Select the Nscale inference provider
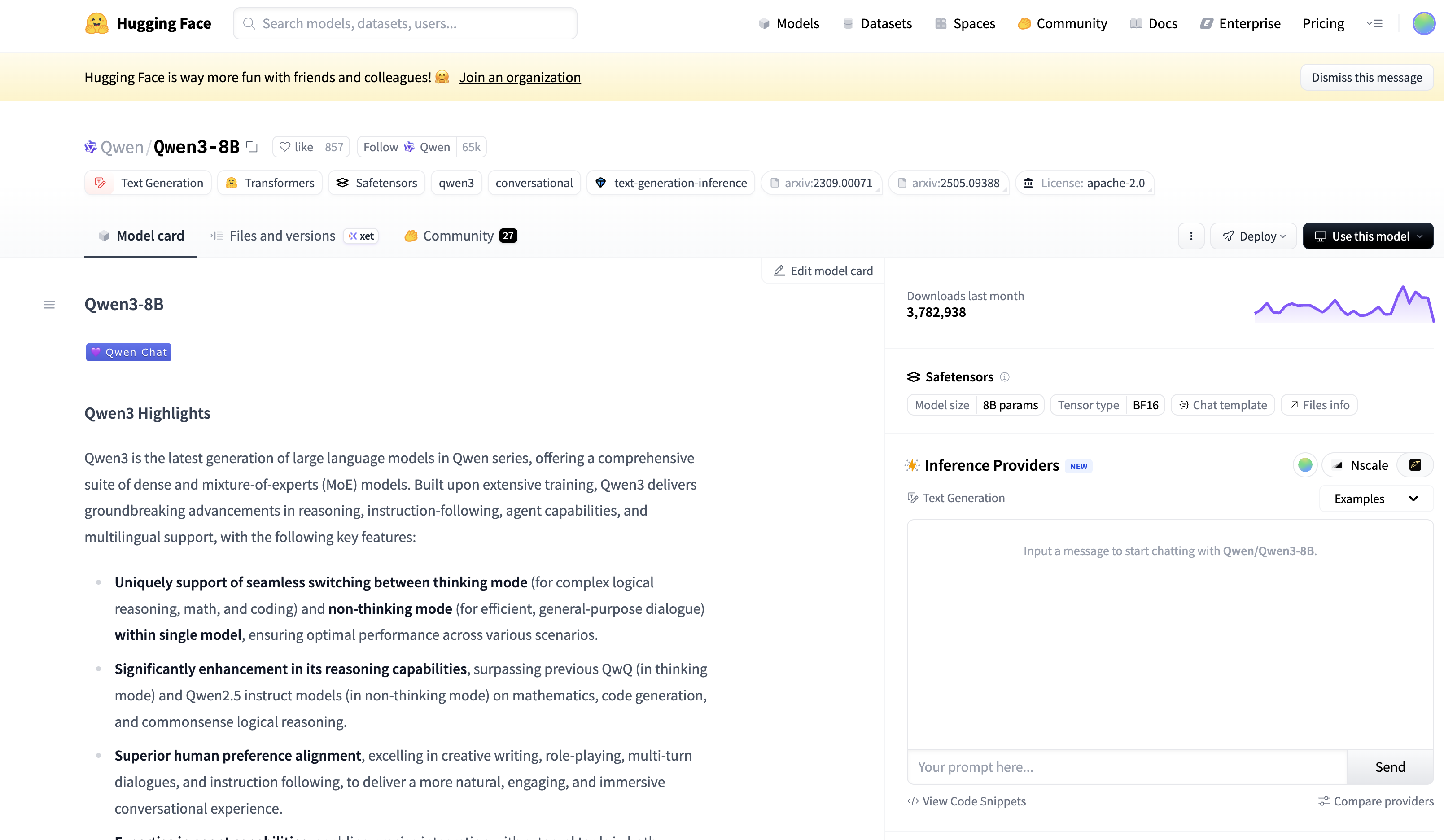 [1360, 465]
